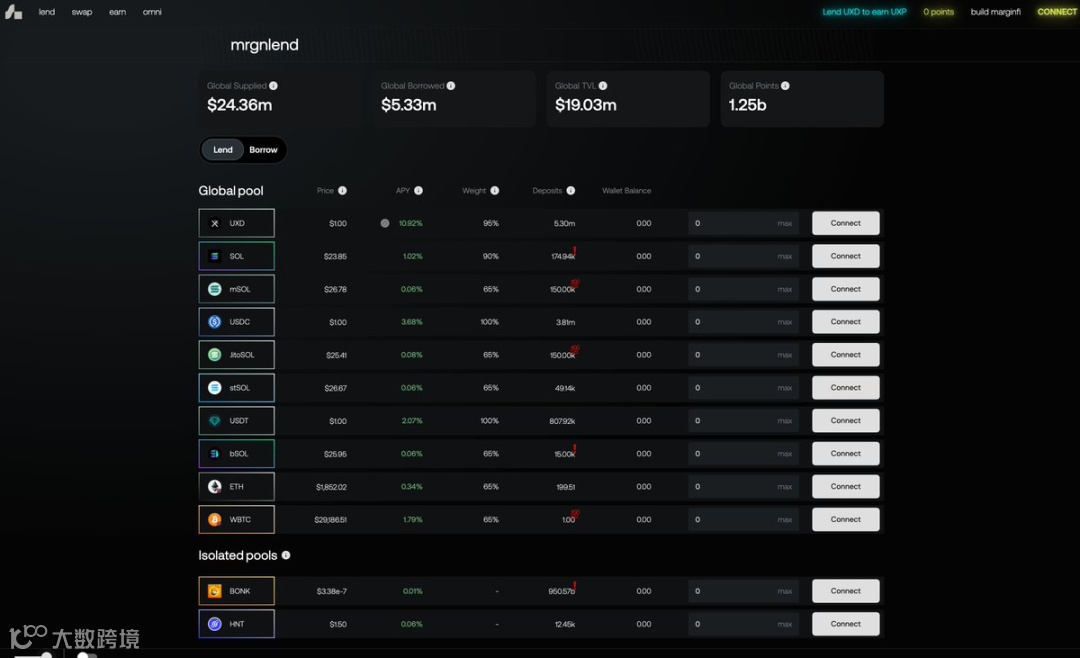Viewport: 1080px width, 658px height.
Task: Click the CONNECT wallet button in header
Action: click(1056, 12)
